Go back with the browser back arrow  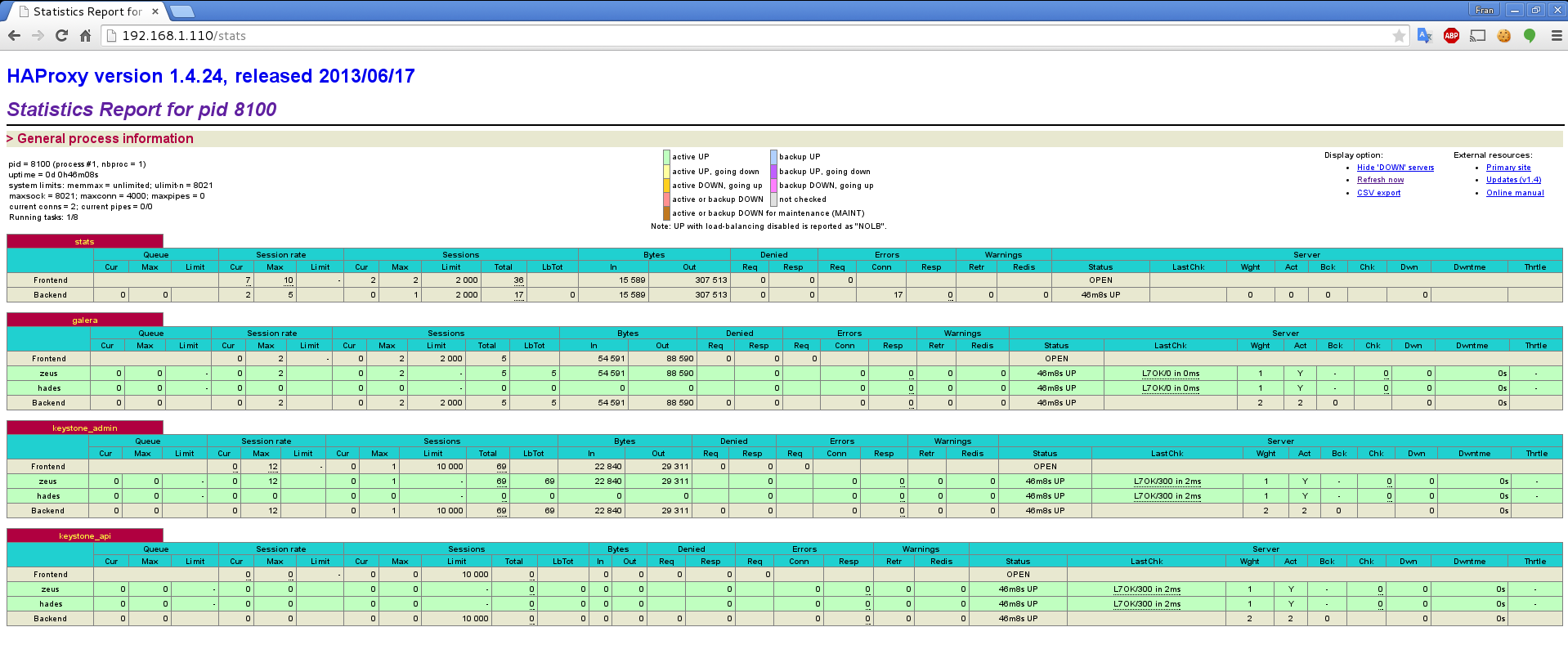[14, 35]
